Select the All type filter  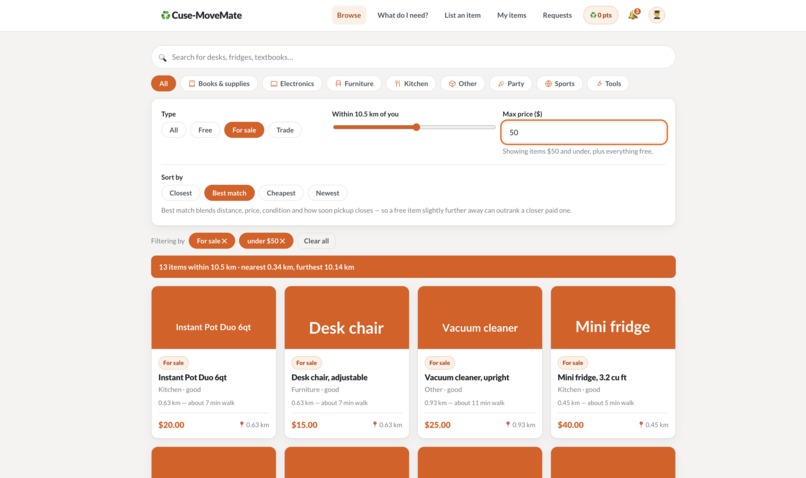pos(174,130)
